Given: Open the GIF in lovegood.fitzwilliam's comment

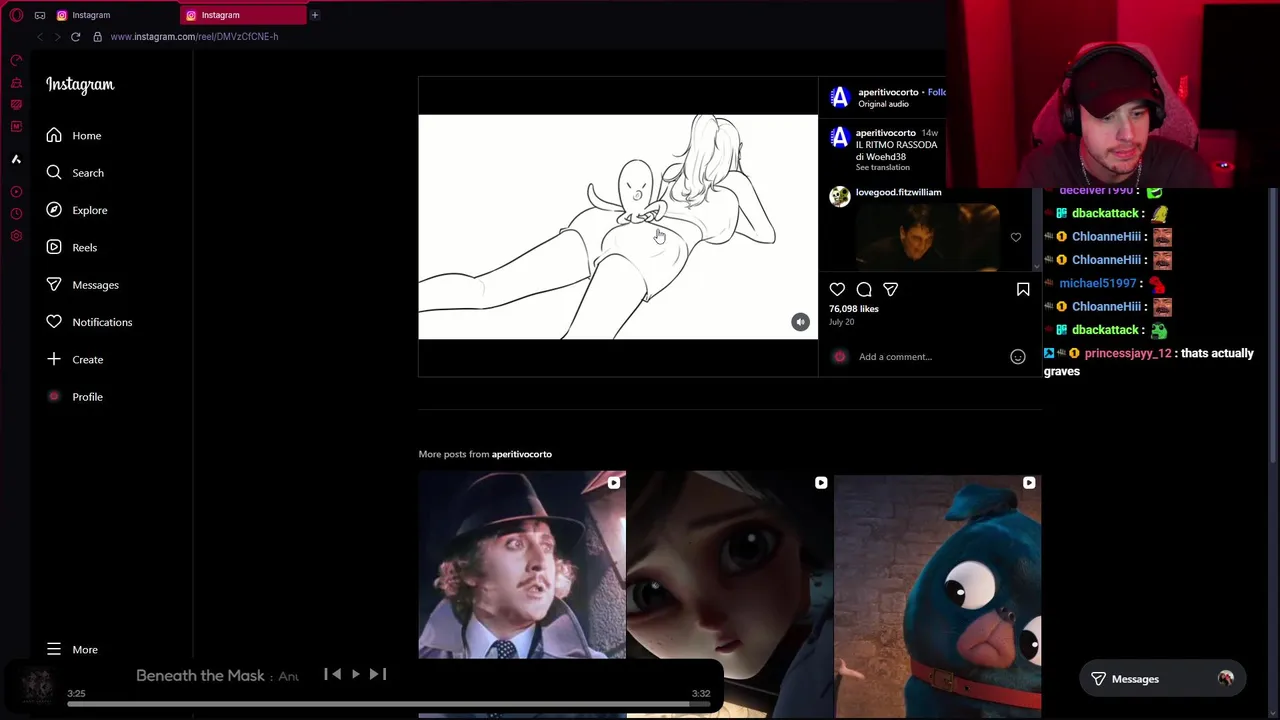Looking at the screenshot, I should 928,237.
